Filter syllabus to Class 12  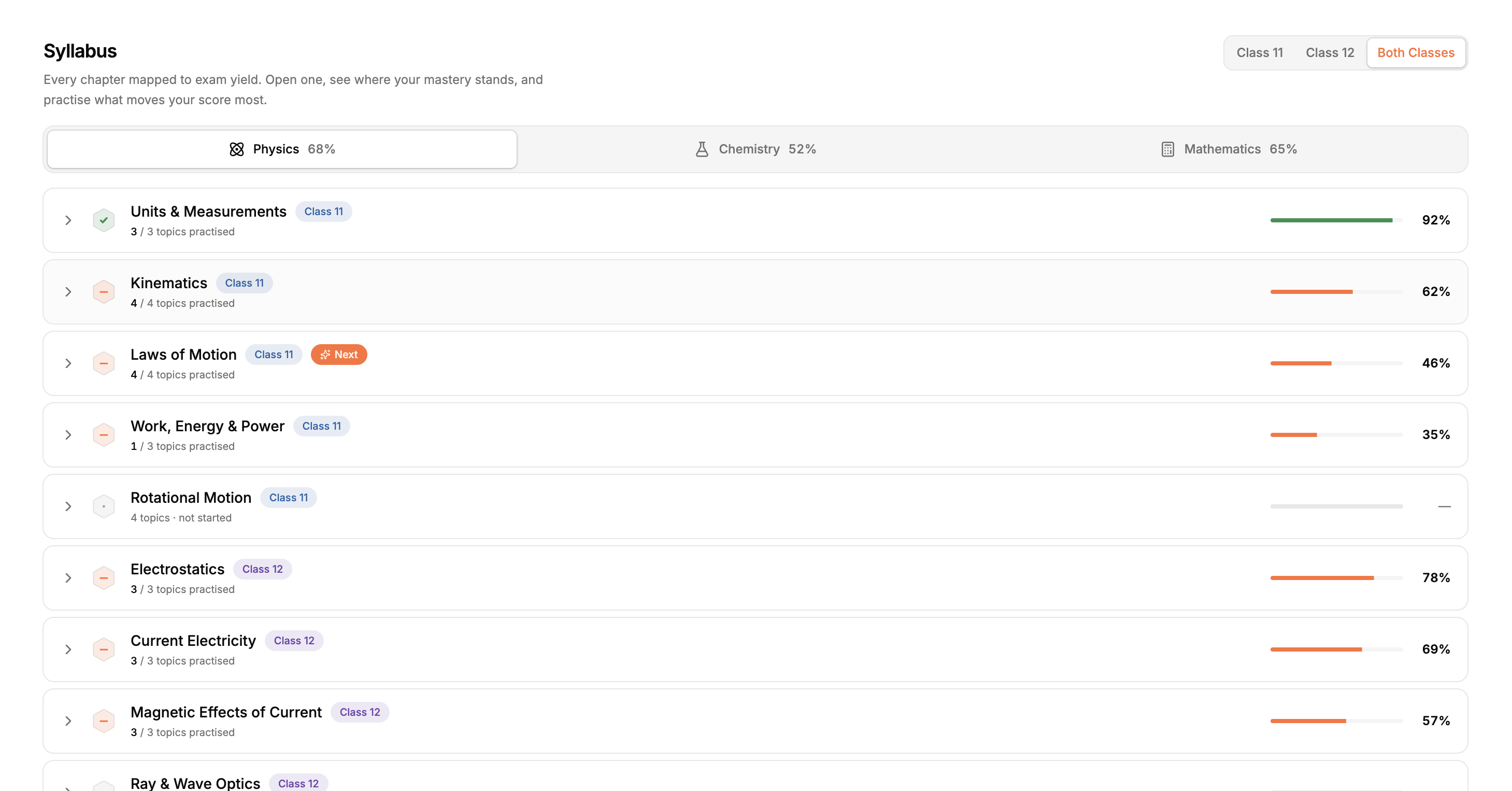(1330, 53)
